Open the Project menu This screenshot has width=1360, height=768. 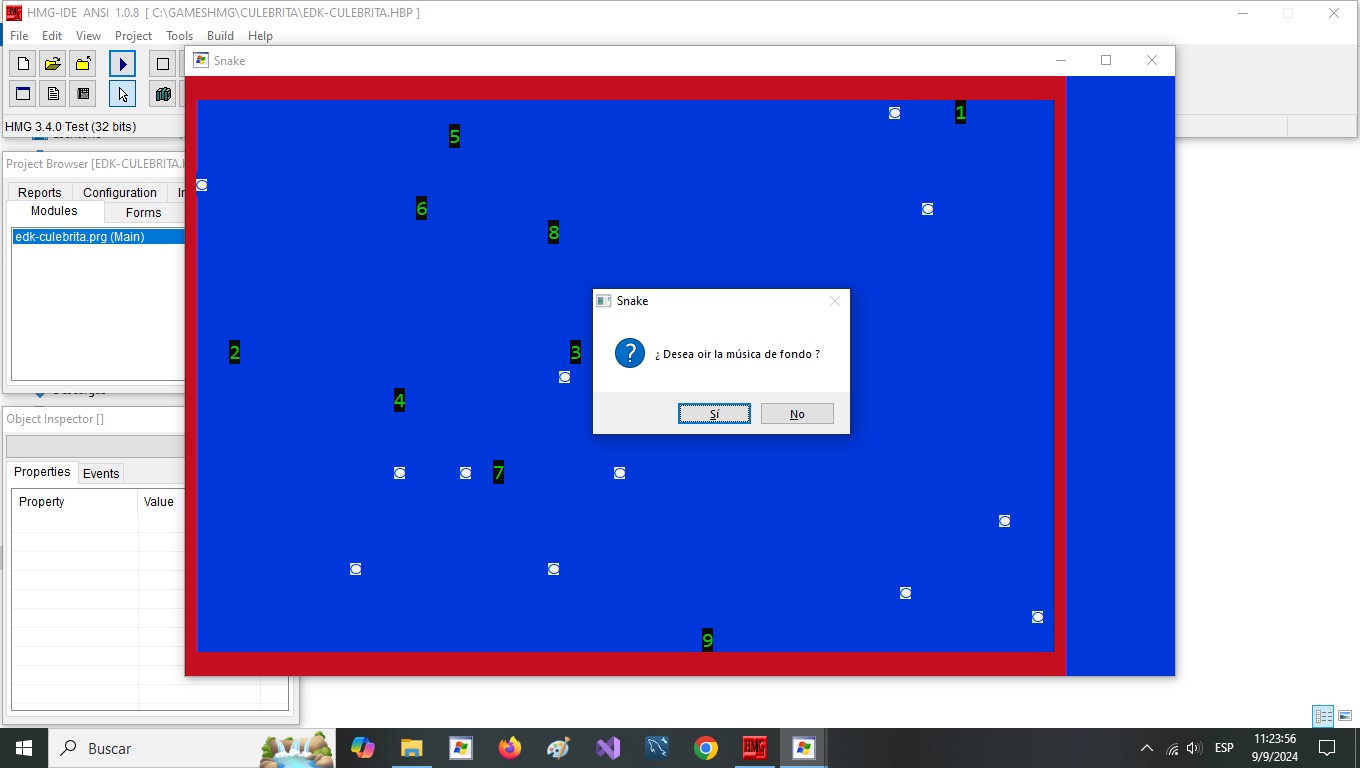pyautogui.click(x=133, y=36)
